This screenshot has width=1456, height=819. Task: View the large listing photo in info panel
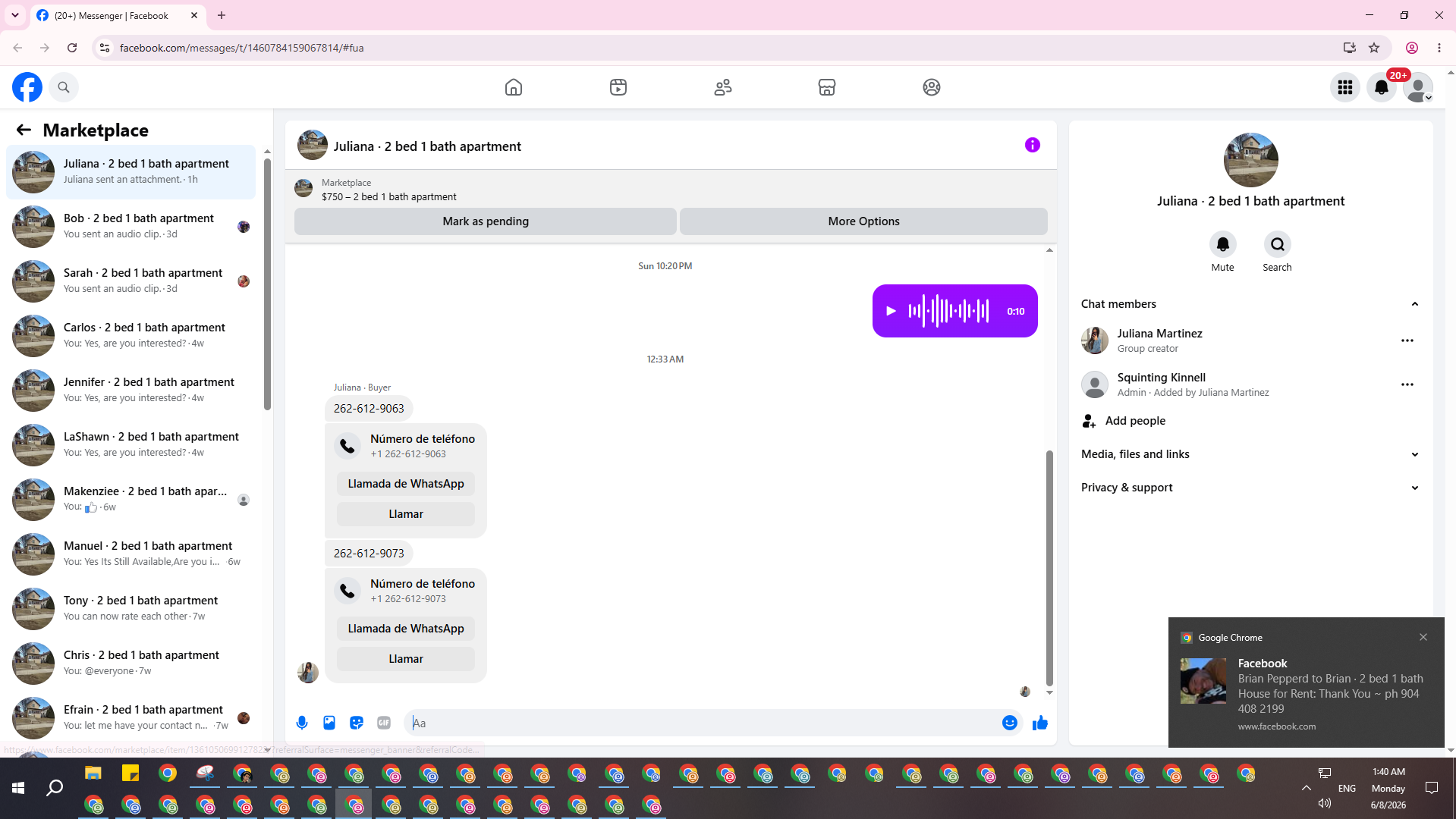(x=1250, y=160)
